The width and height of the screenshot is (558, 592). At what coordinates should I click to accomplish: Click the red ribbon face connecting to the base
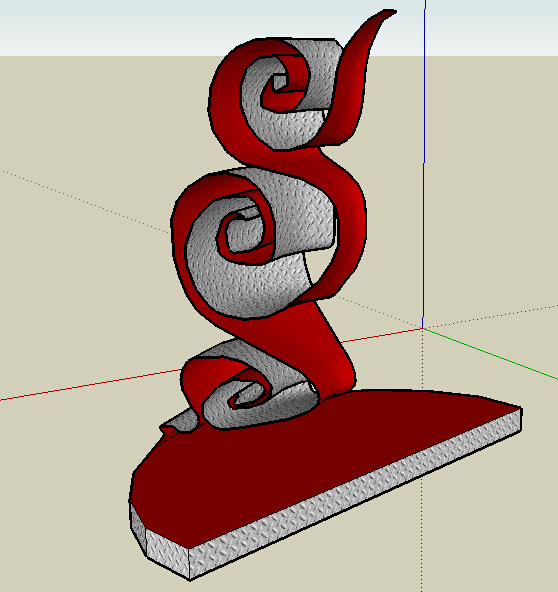click(x=325, y=351)
